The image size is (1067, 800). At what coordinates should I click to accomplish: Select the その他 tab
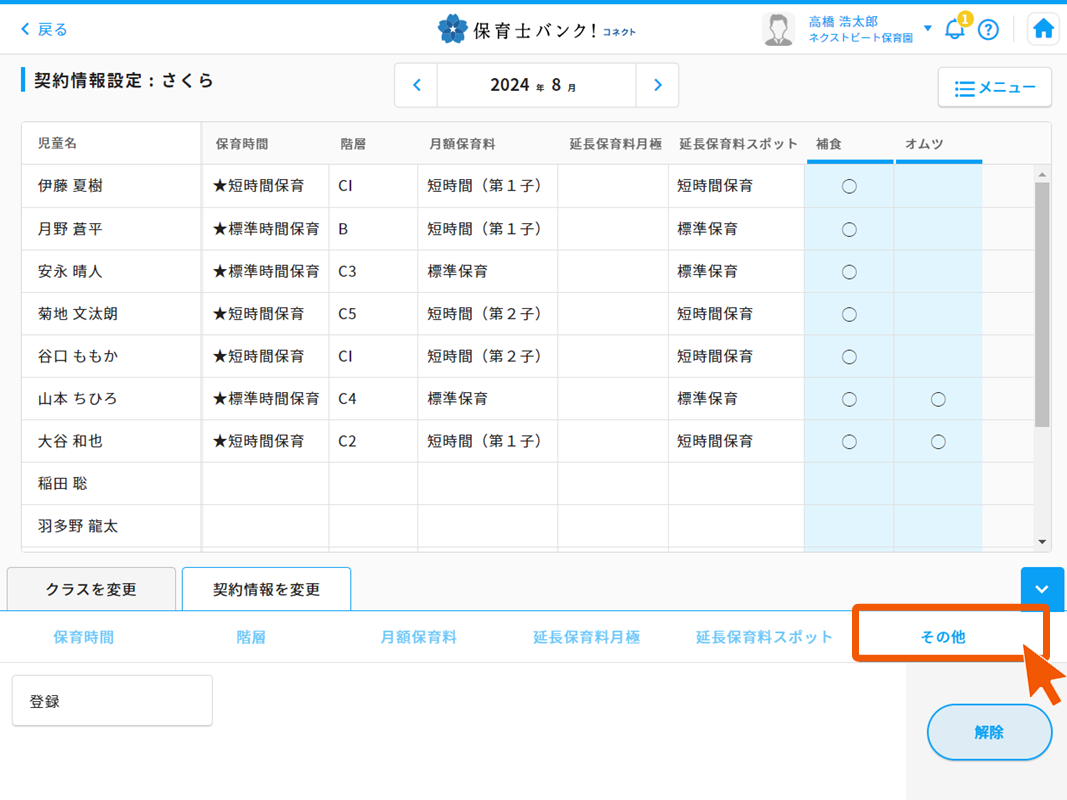coord(943,637)
